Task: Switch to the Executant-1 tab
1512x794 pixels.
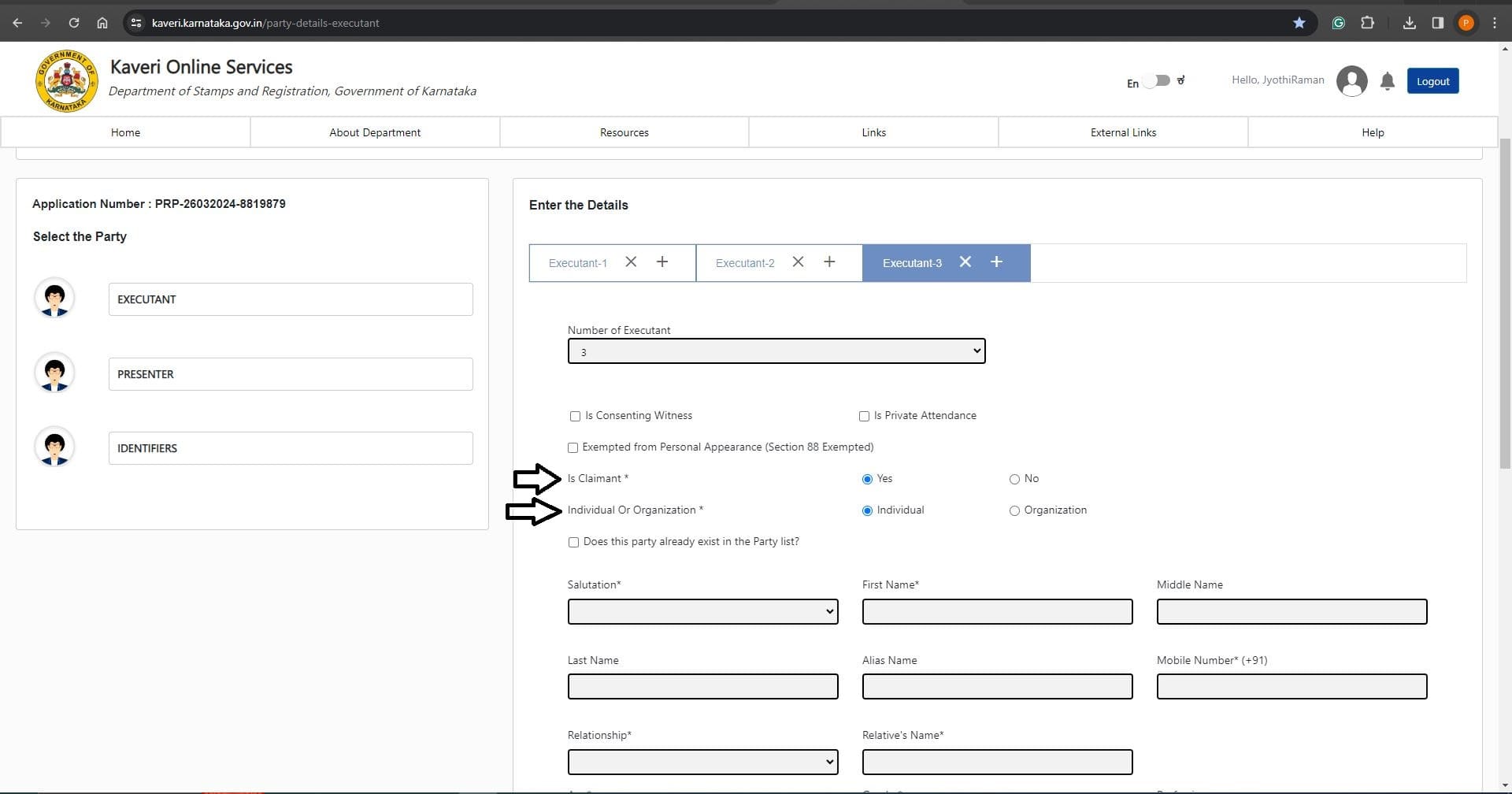Action: (x=578, y=263)
